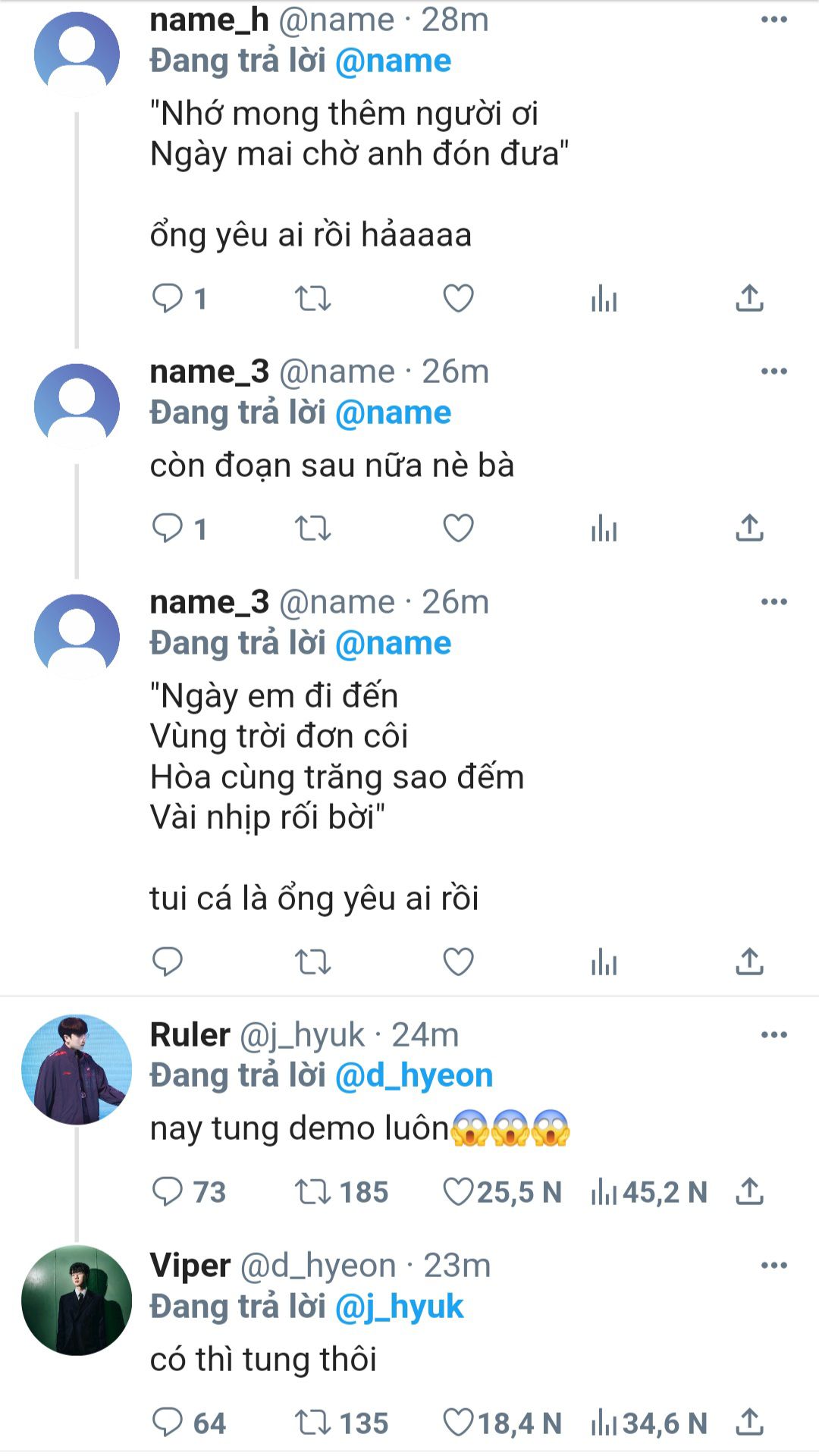Like the name_h tweet about "Nhớ mong thêm người ơi"
Screen dimensions: 819x1456
coord(458,298)
